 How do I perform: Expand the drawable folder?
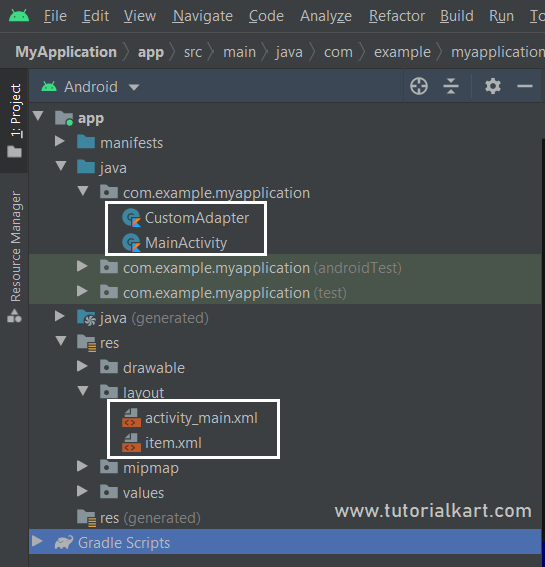[x=82, y=366]
